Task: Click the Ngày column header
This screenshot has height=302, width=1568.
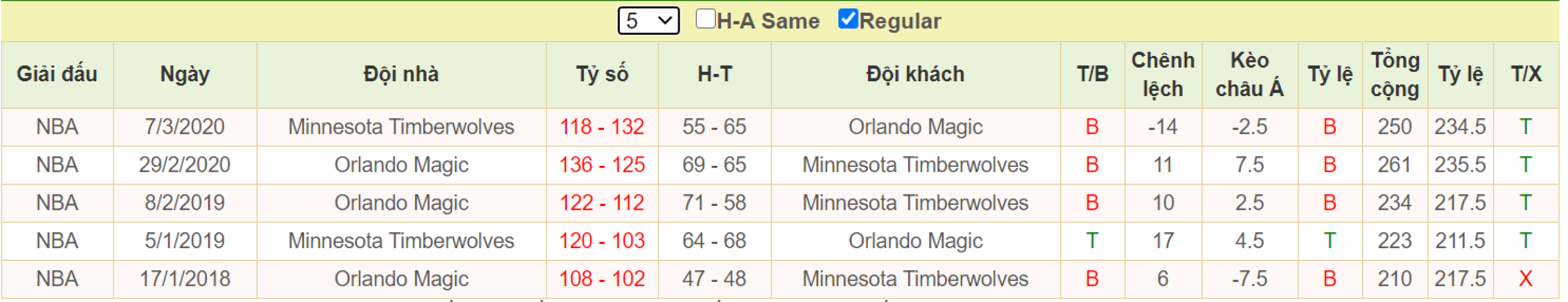Action: (x=186, y=75)
